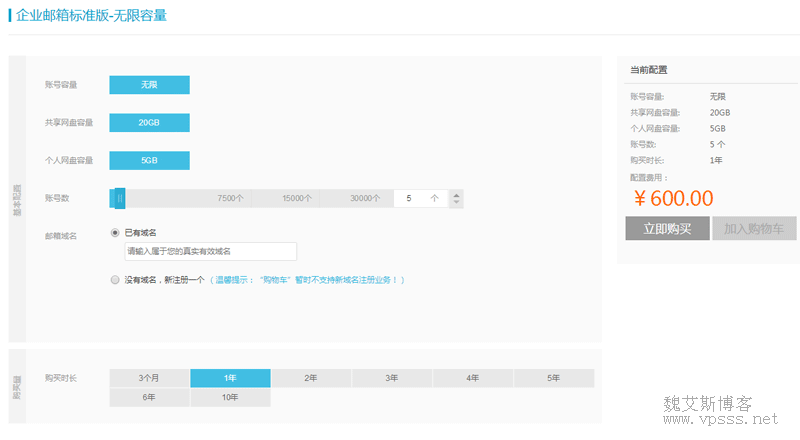Viewport: 800px width, 440px height.
Task: Select the 没有域名 radio button
Action: click(116, 280)
